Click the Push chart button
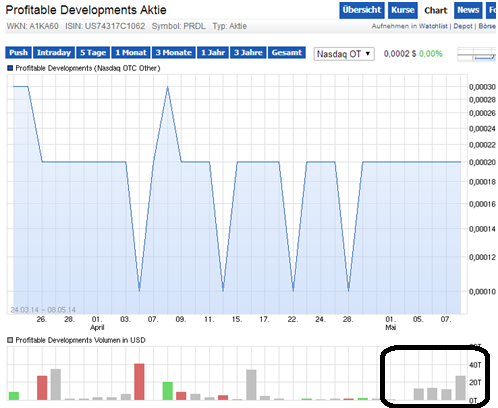Viewport: 498px width, 408px height. pos(18,53)
